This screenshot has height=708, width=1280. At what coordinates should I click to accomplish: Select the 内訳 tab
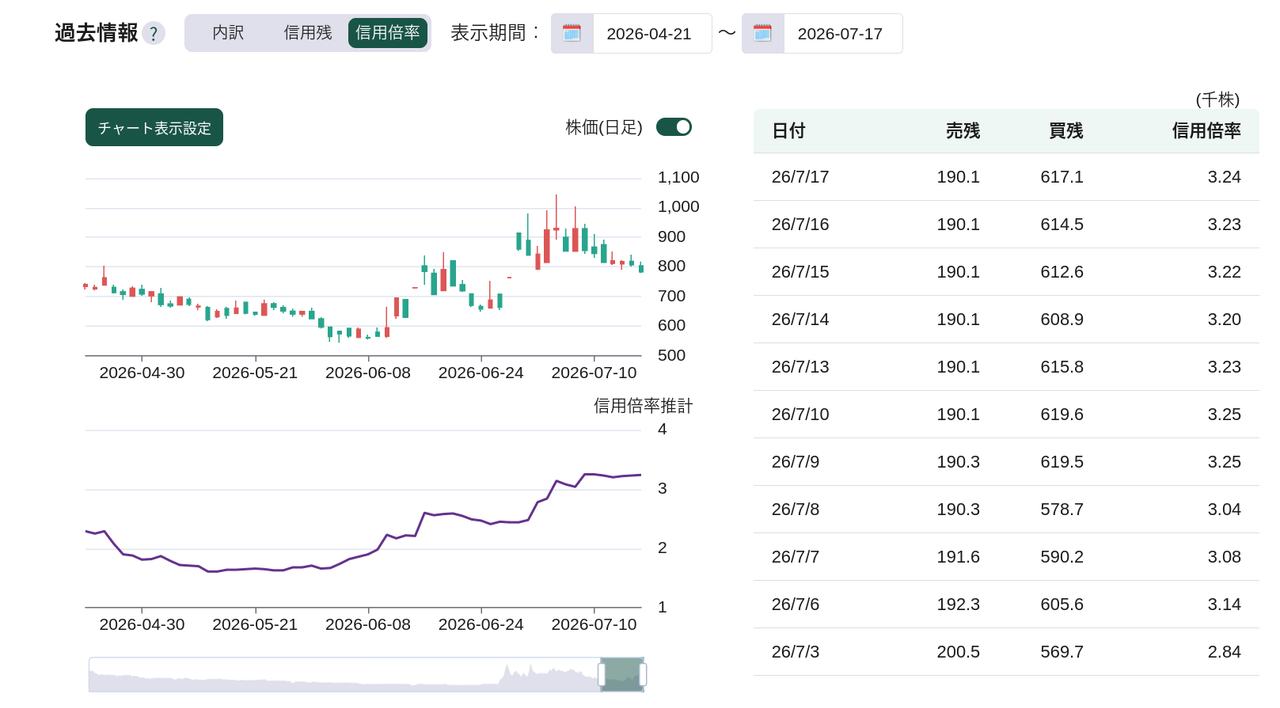click(228, 33)
